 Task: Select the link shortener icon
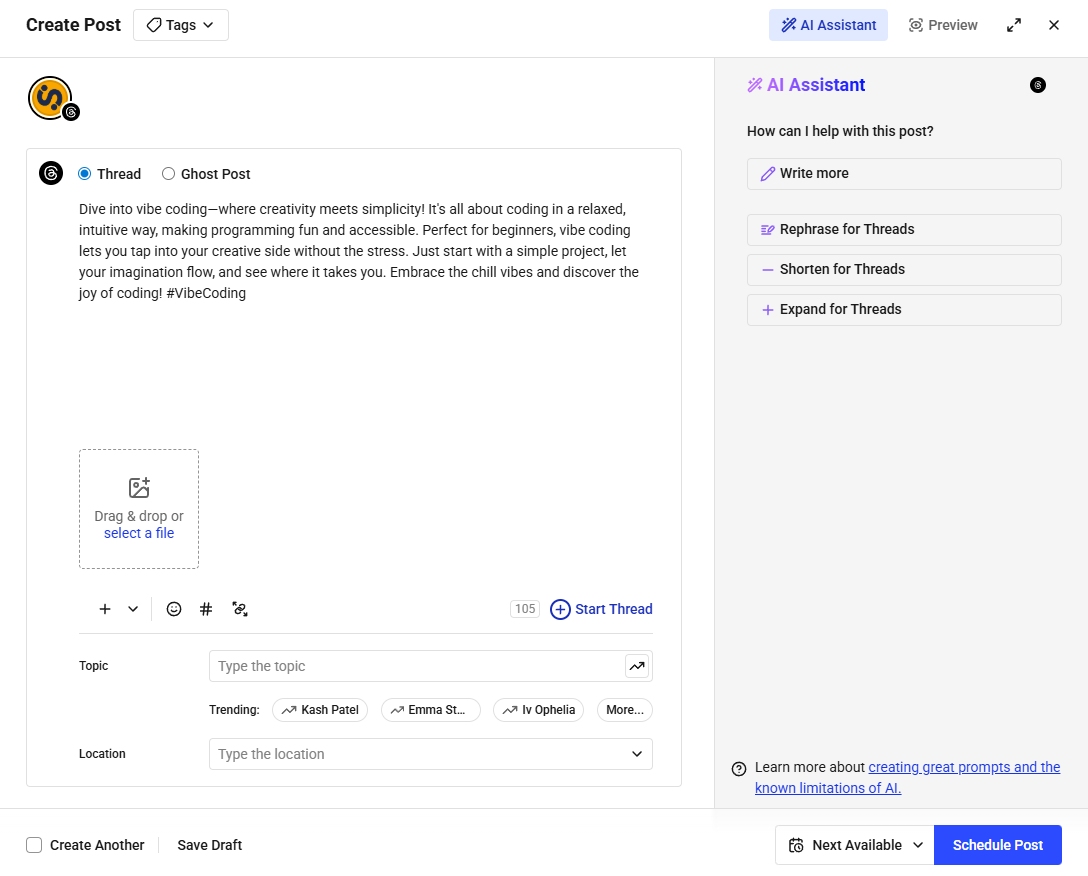coord(240,609)
